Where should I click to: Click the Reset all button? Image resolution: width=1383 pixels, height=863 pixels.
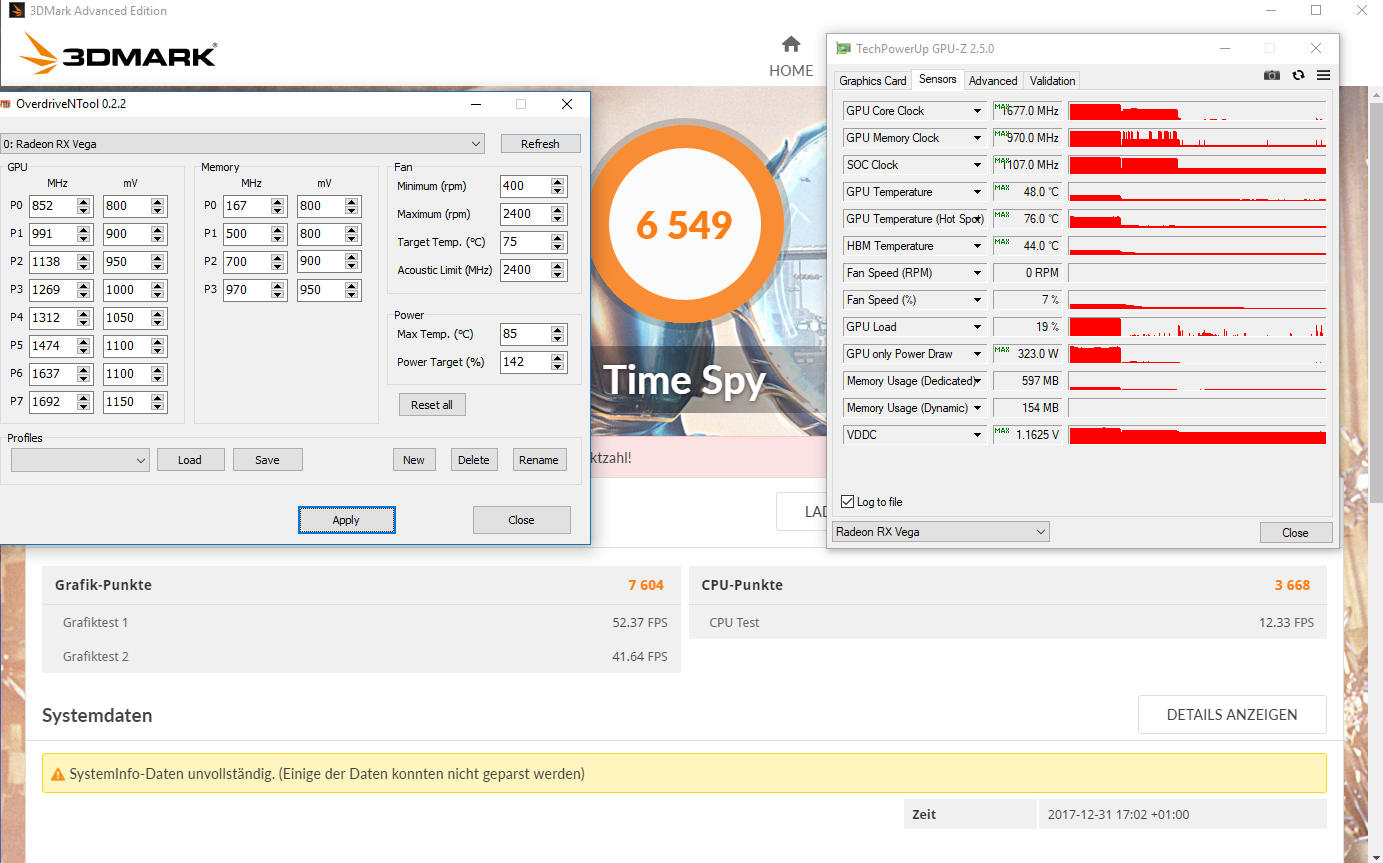click(432, 405)
